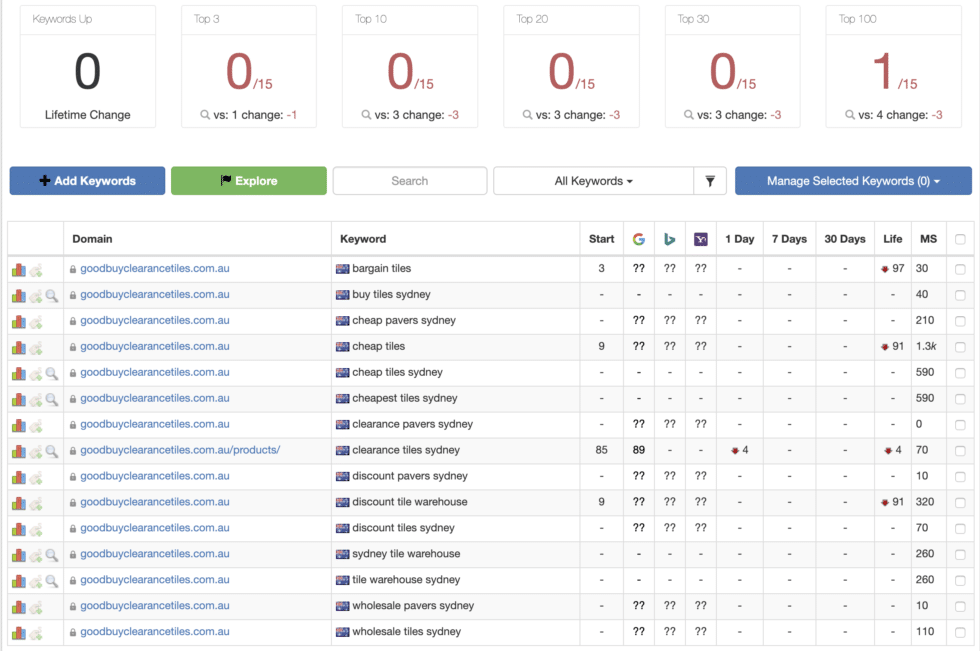Screen dimensions: 980x651
Task: Select the cheap tiles row checkbox
Action: (960, 347)
